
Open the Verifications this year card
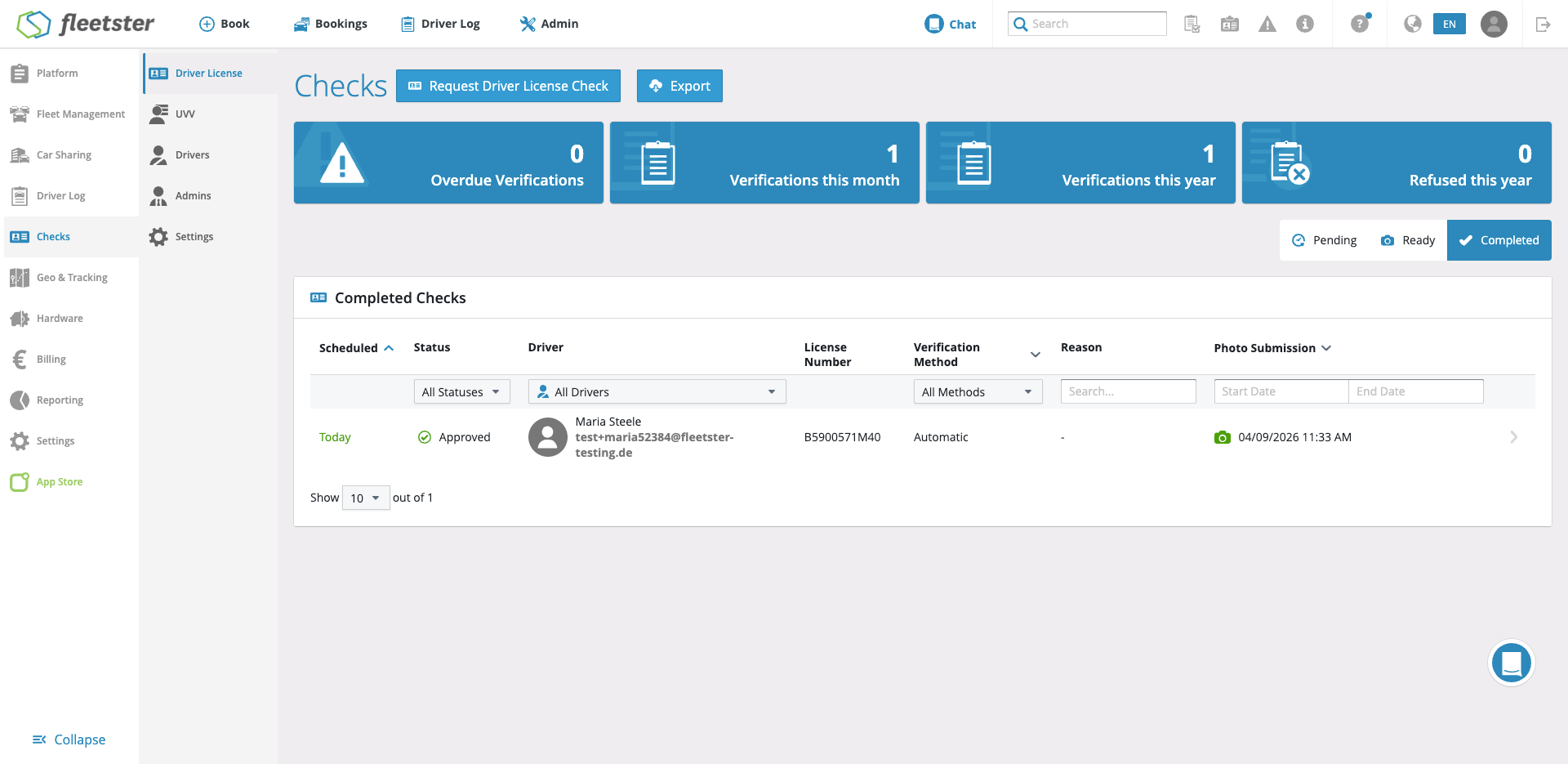pyautogui.click(x=1080, y=163)
